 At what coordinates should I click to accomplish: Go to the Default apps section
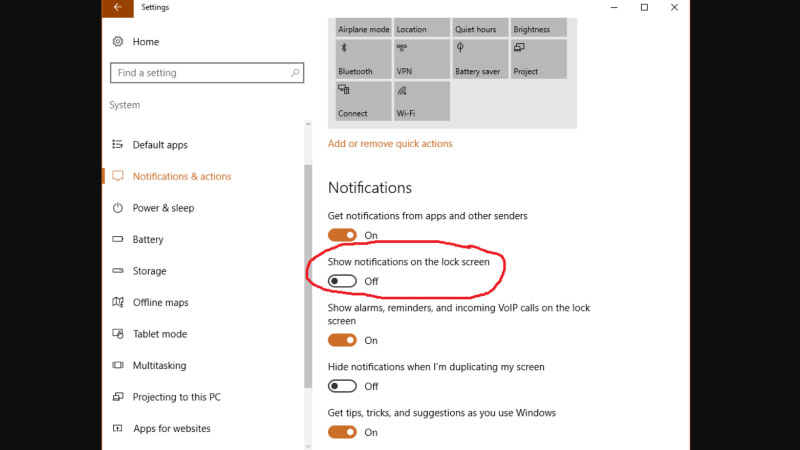tap(160, 145)
